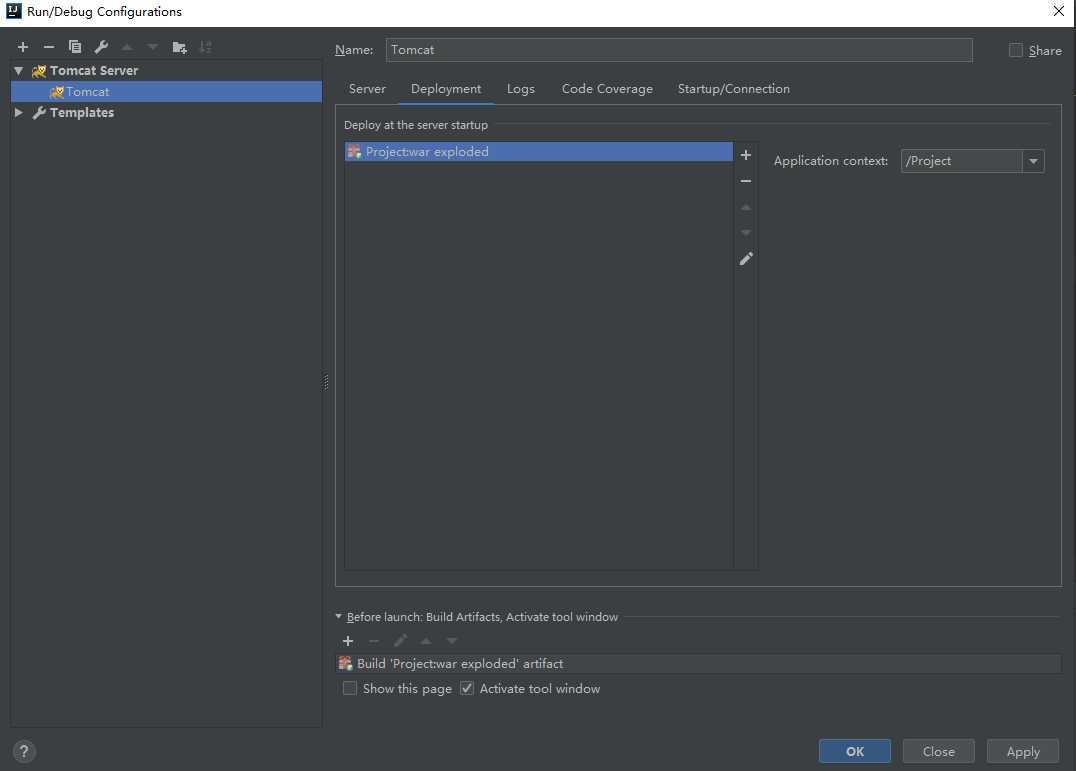
Task: Select the Deployment tab
Action: point(446,89)
